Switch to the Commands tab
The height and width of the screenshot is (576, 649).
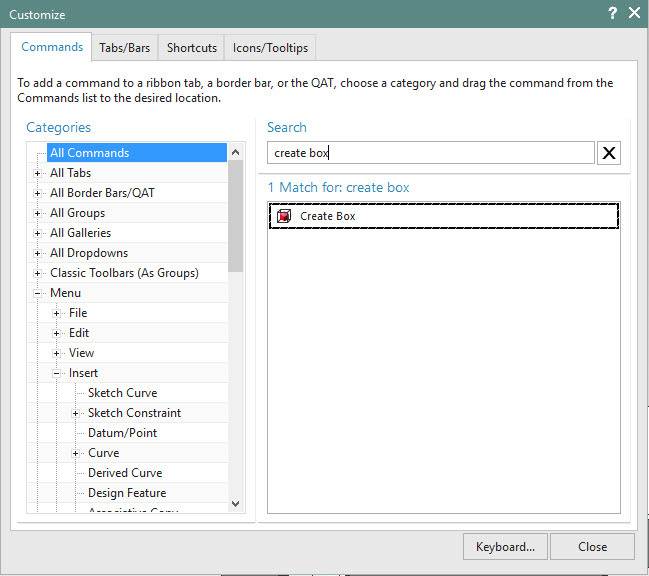(52, 47)
